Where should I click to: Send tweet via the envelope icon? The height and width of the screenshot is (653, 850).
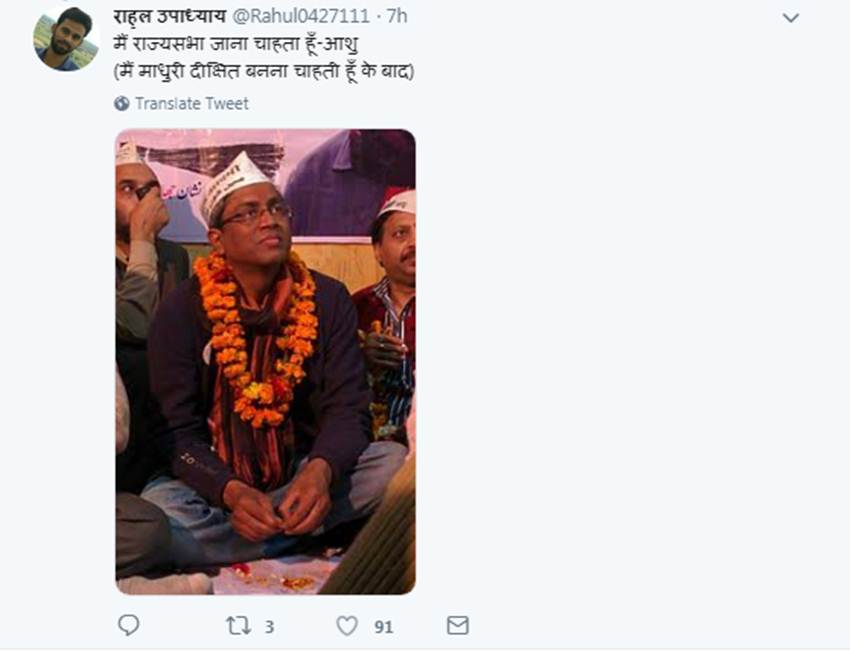click(x=457, y=626)
